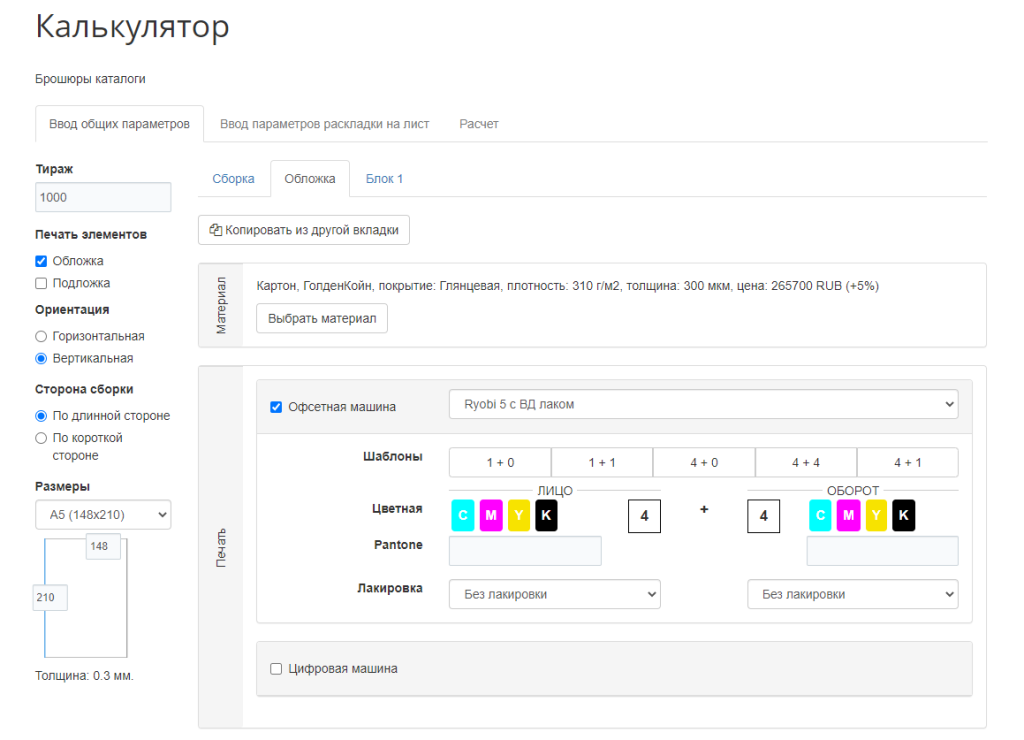
Task: Select the Горизонтальная orientation radio button
Action: click(x=41, y=337)
